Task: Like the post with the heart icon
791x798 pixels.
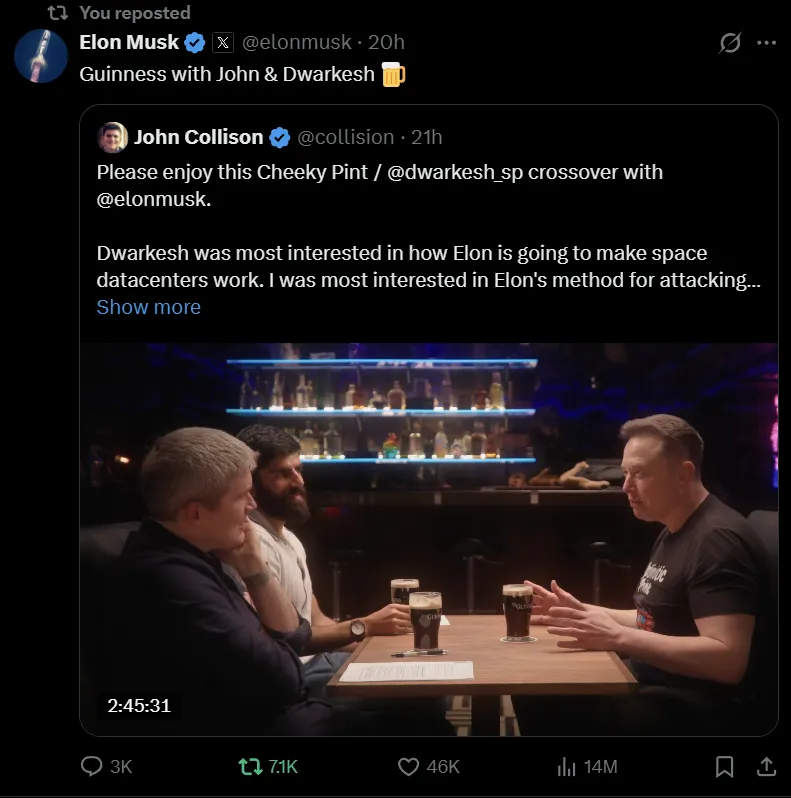Action: click(x=408, y=766)
